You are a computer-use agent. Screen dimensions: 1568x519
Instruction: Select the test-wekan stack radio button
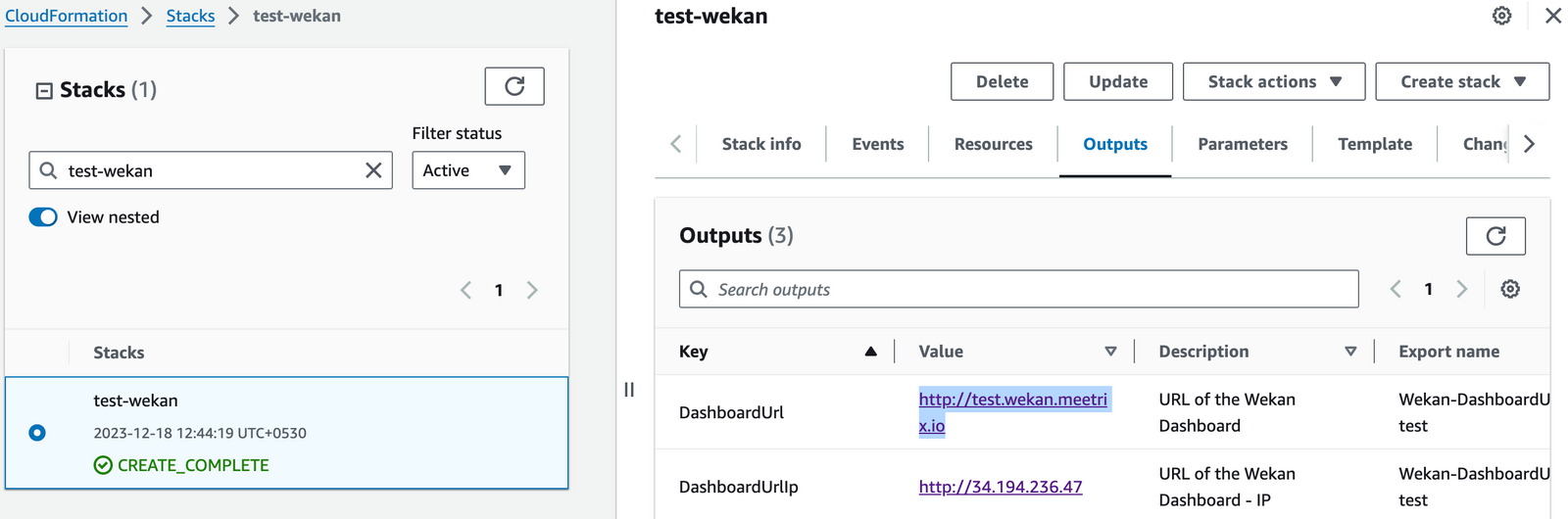tap(37, 433)
